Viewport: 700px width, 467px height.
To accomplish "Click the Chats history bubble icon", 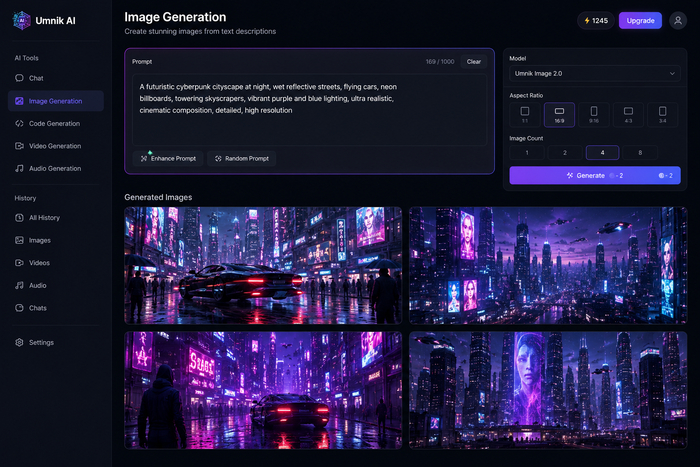I will point(19,308).
